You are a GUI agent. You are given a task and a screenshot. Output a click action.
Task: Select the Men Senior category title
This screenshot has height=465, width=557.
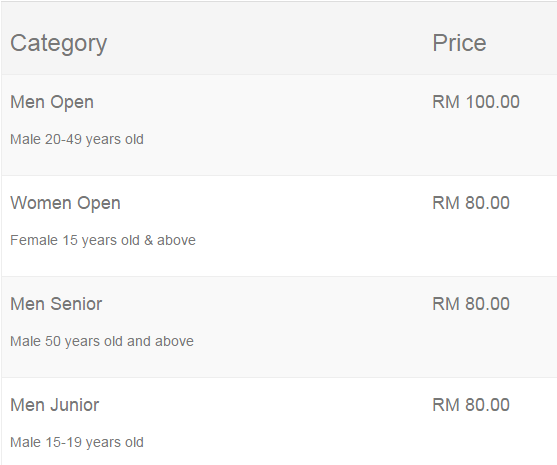tap(56, 304)
